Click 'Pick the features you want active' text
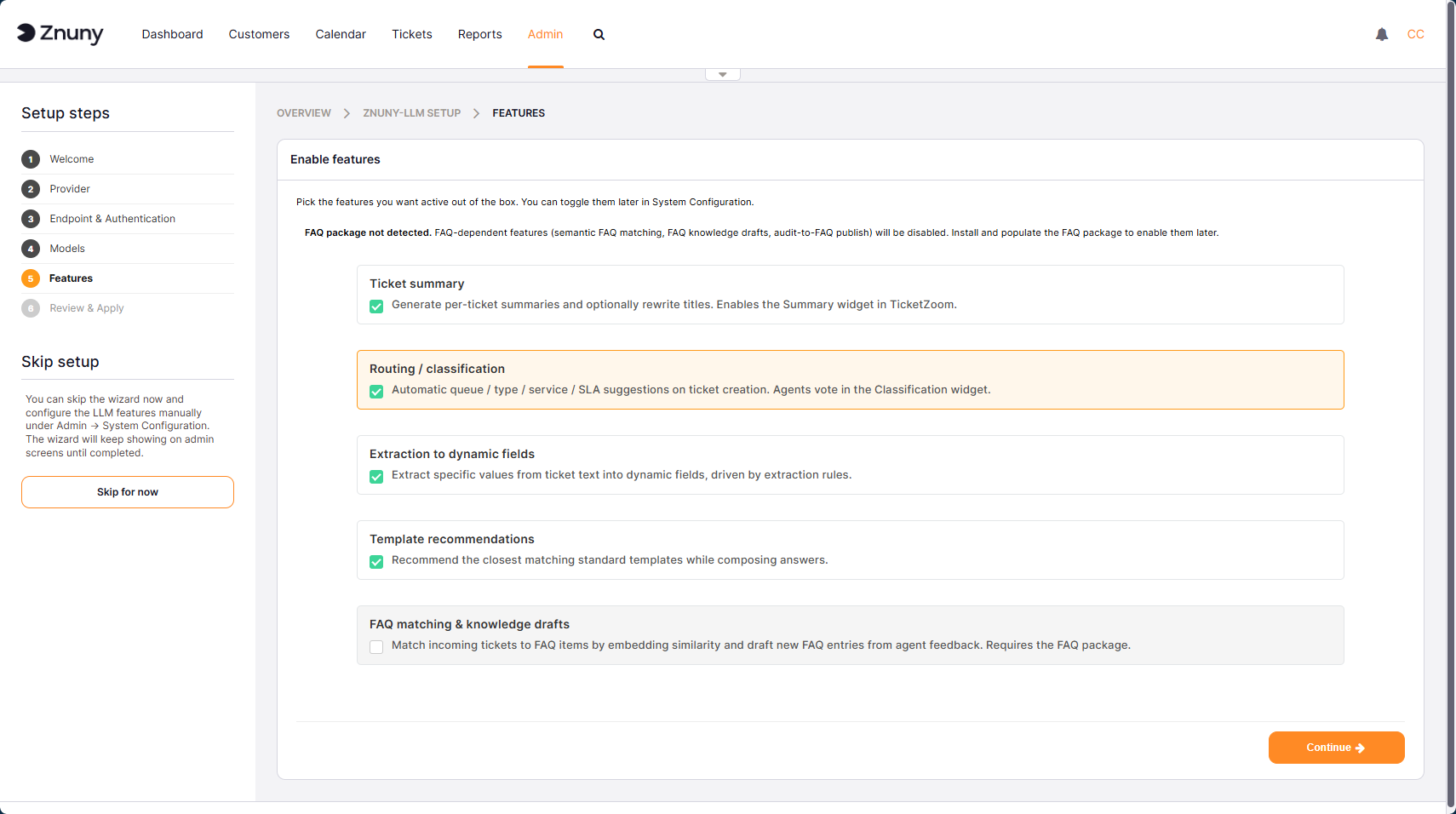The image size is (1456, 814). pos(525,202)
